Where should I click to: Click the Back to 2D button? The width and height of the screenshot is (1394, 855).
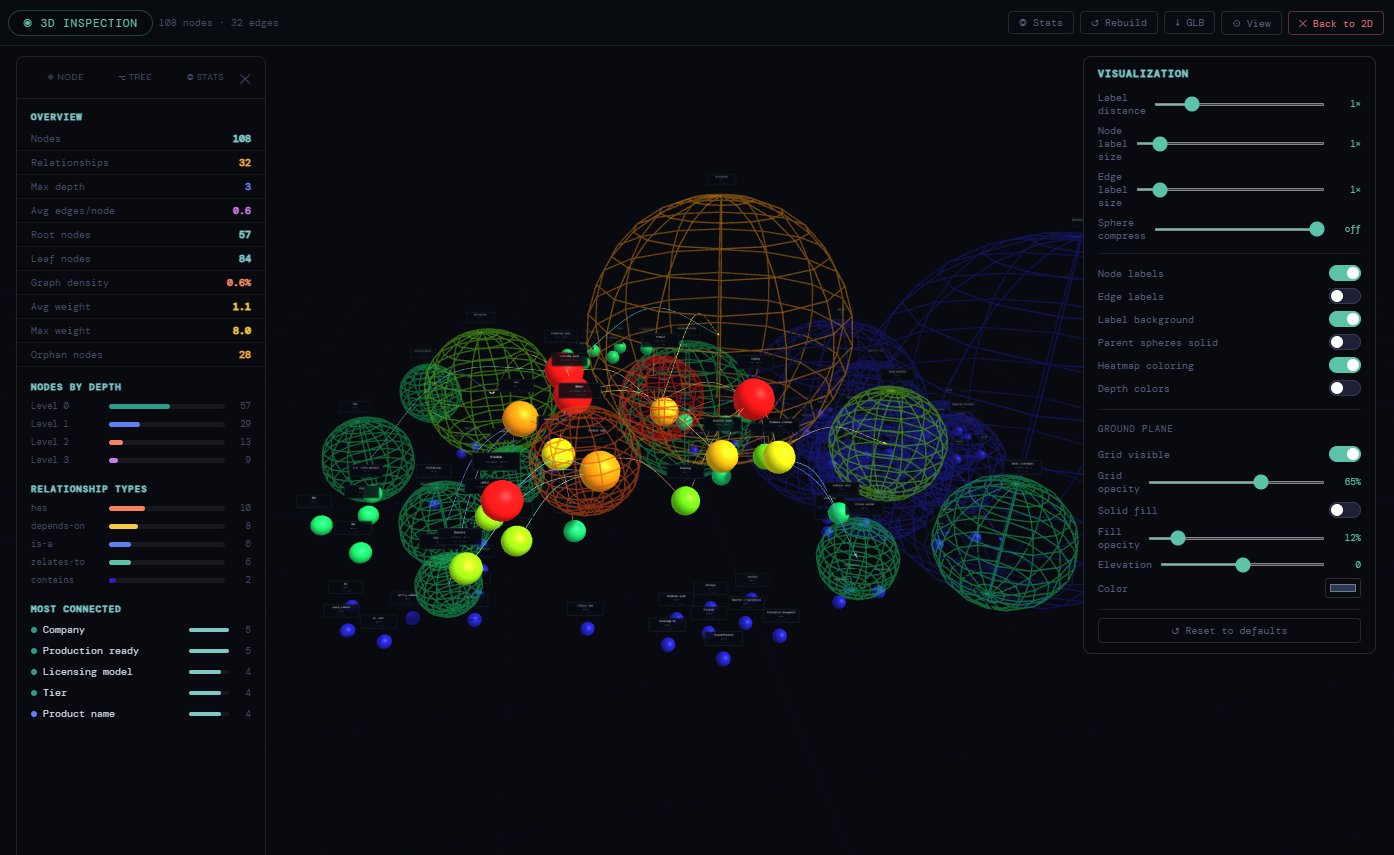1335,22
